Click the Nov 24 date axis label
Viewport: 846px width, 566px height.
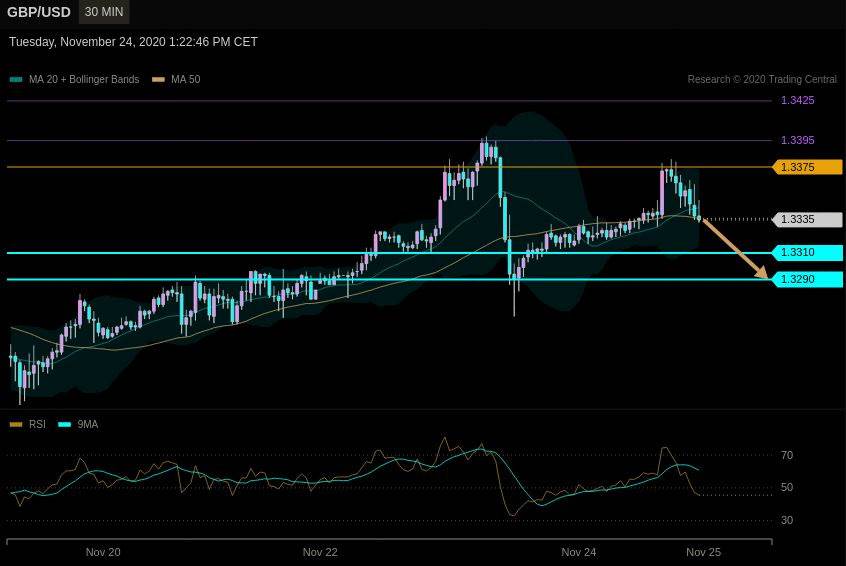pos(578,552)
